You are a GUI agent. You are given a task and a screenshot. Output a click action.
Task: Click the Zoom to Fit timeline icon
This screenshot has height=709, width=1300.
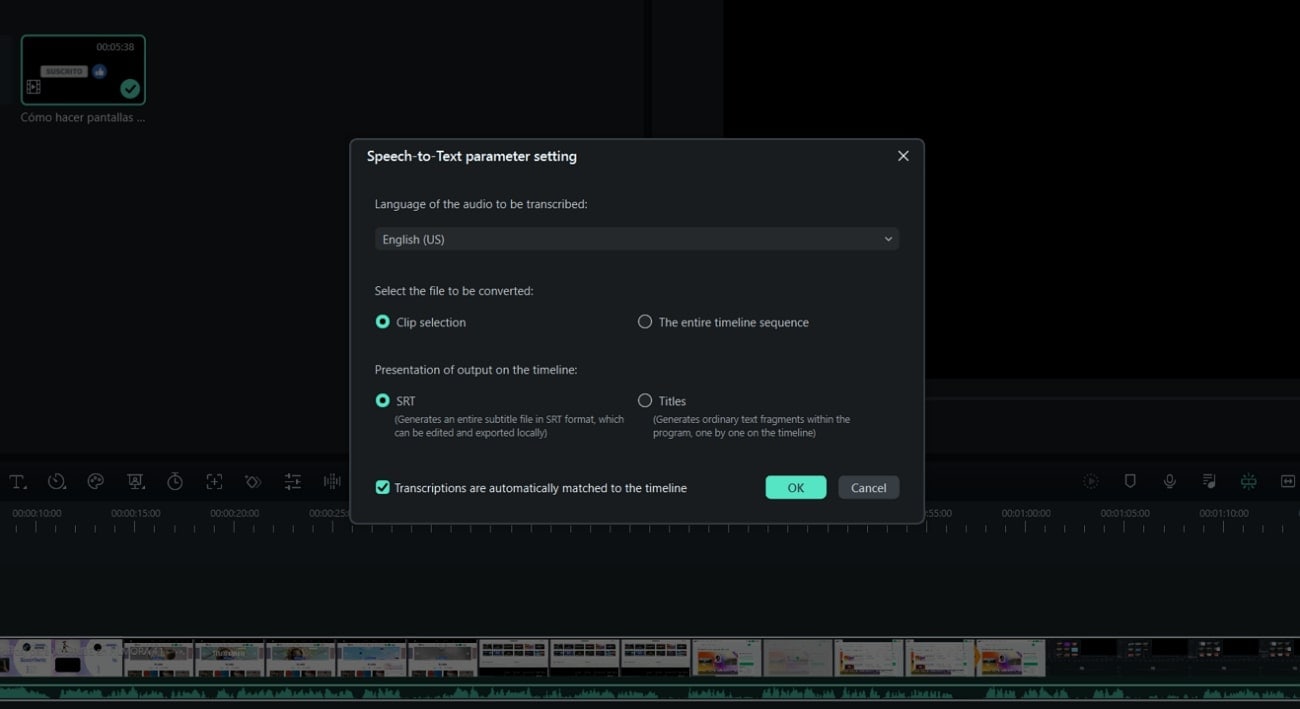(1288, 481)
